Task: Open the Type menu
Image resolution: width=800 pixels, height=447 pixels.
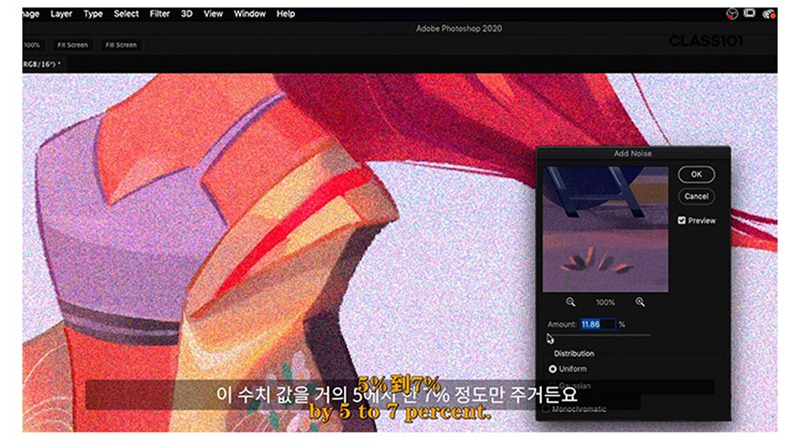Action: point(93,14)
